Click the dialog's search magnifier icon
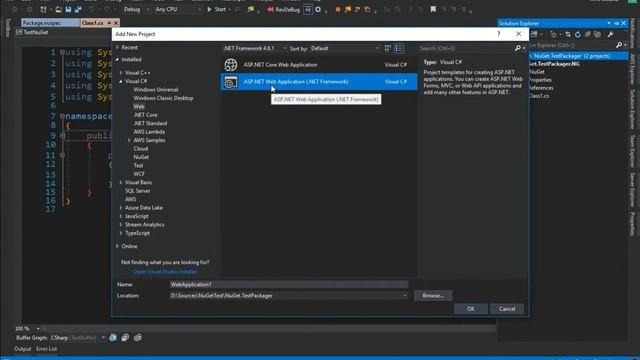This screenshot has height=360, width=640. point(518,48)
